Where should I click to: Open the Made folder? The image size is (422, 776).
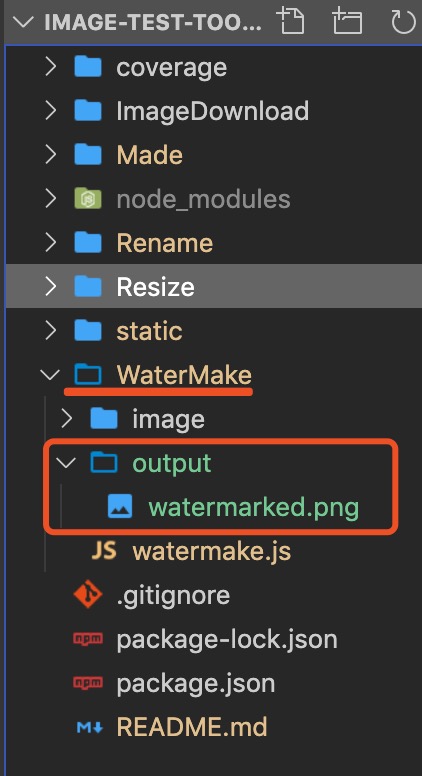point(149,155)
